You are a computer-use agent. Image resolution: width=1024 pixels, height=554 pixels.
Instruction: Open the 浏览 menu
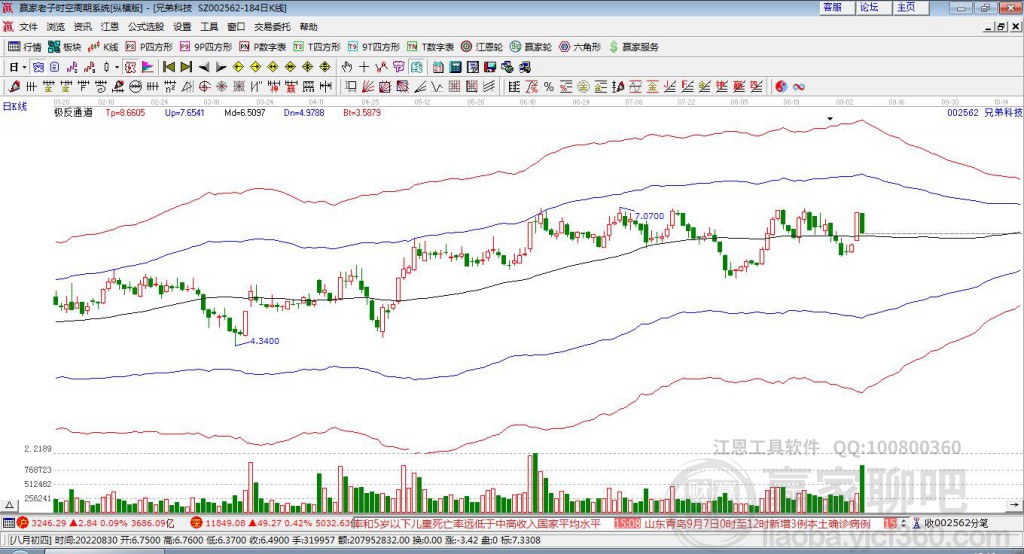56,27
